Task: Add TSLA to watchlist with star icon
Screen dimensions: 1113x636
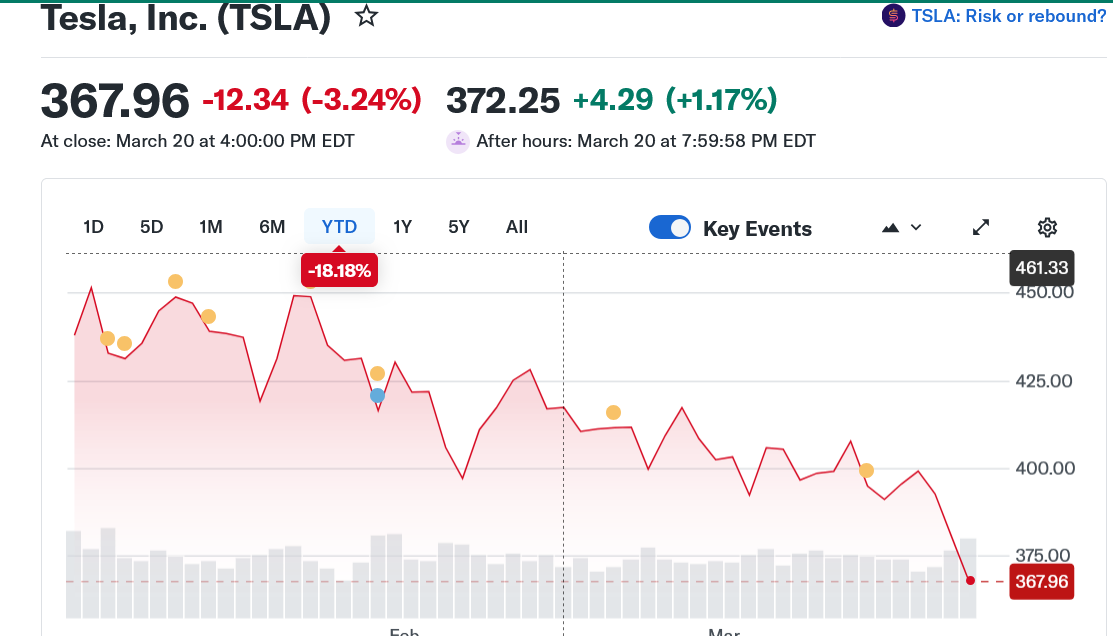Action: 367,16
